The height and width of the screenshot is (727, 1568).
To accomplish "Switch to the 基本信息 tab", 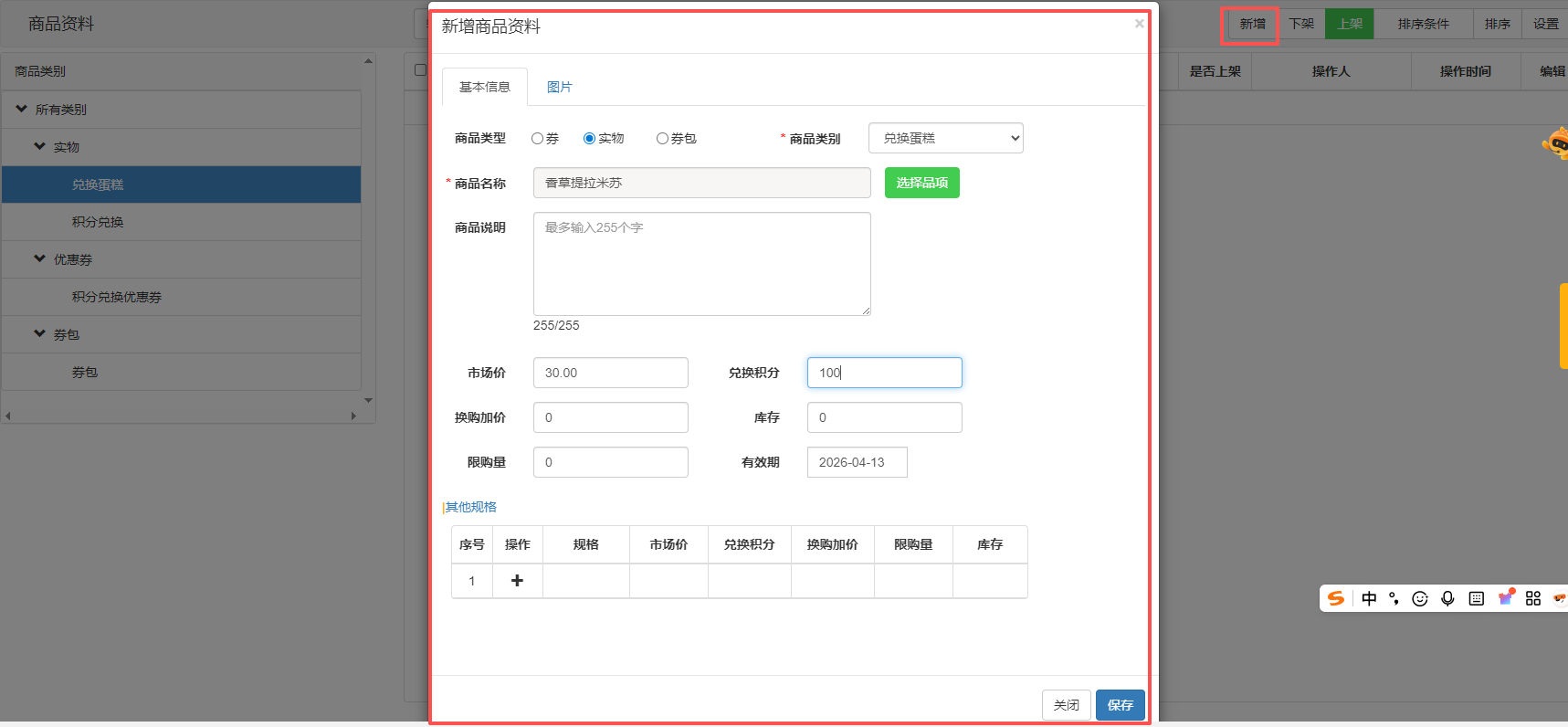I will click(484, 87).
